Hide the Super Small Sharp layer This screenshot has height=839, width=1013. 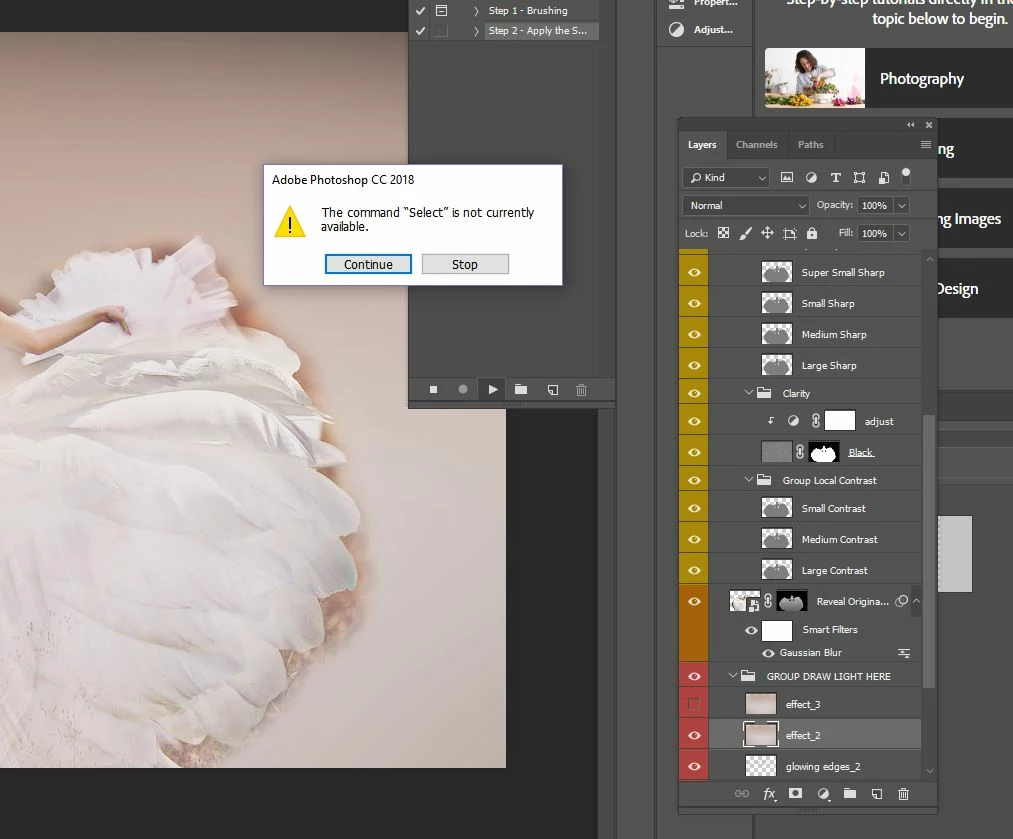[694, 273]
